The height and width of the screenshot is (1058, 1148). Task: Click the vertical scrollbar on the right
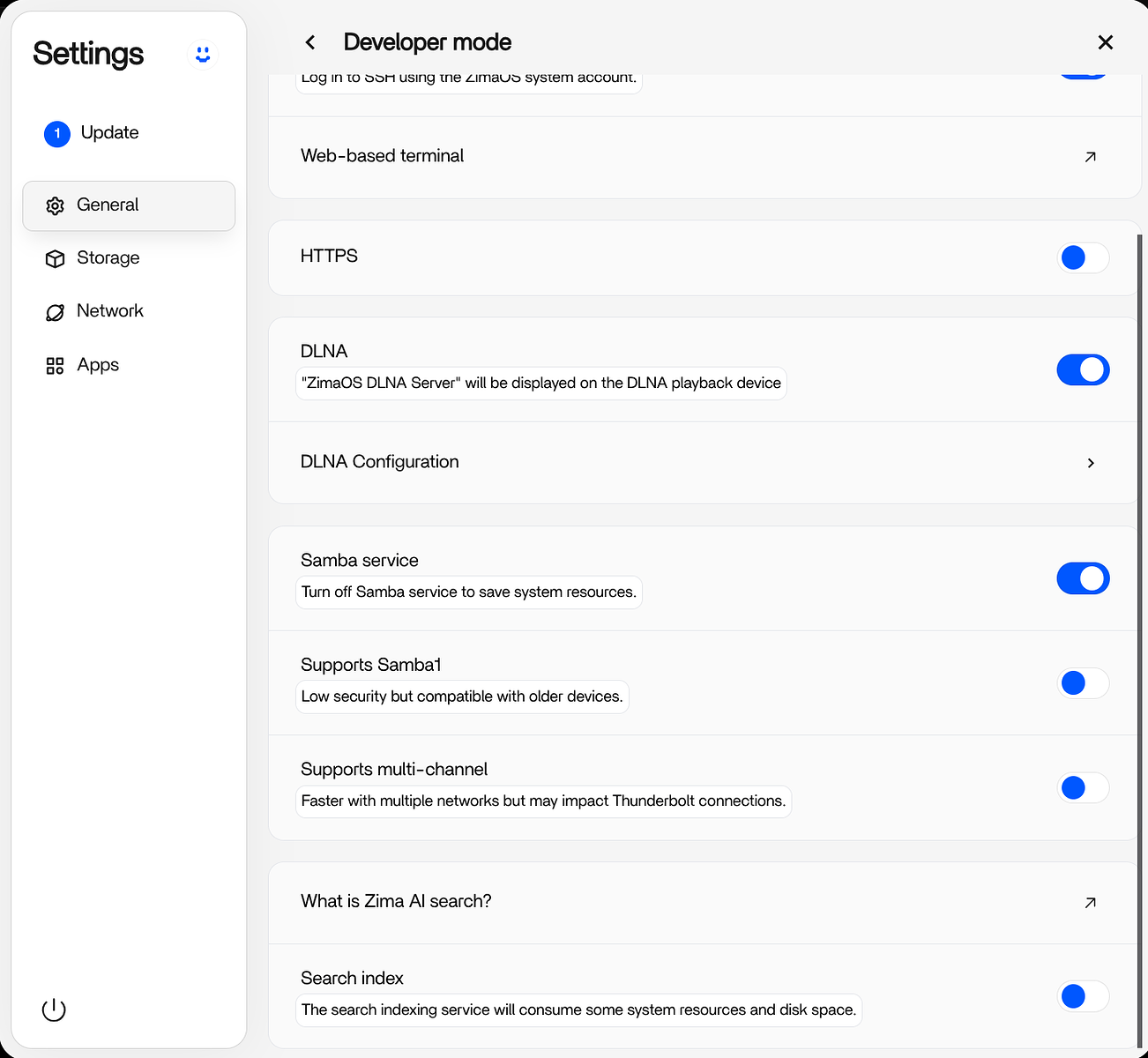tap(1140, 617)
